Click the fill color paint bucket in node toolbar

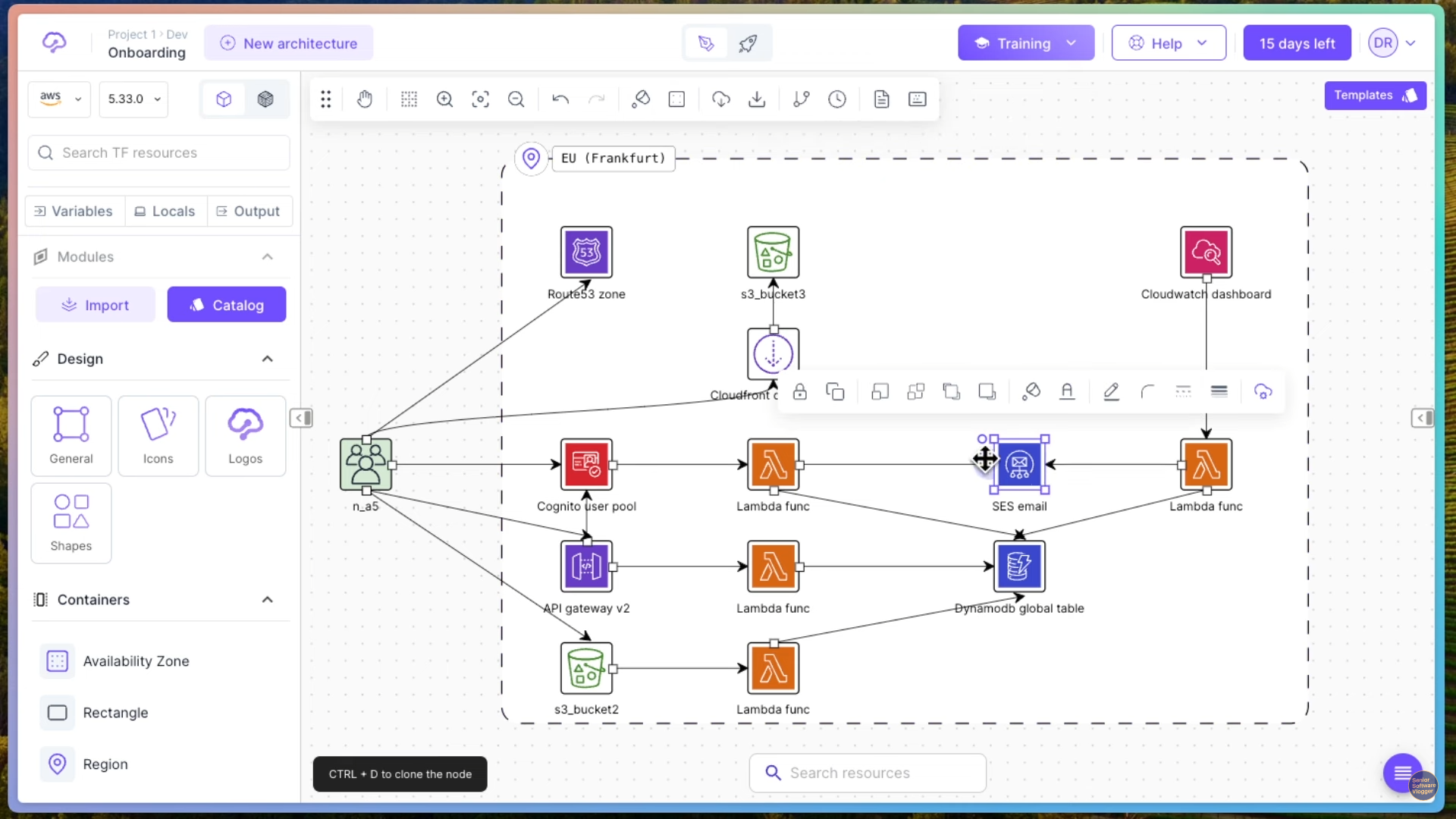(1031, 391)
